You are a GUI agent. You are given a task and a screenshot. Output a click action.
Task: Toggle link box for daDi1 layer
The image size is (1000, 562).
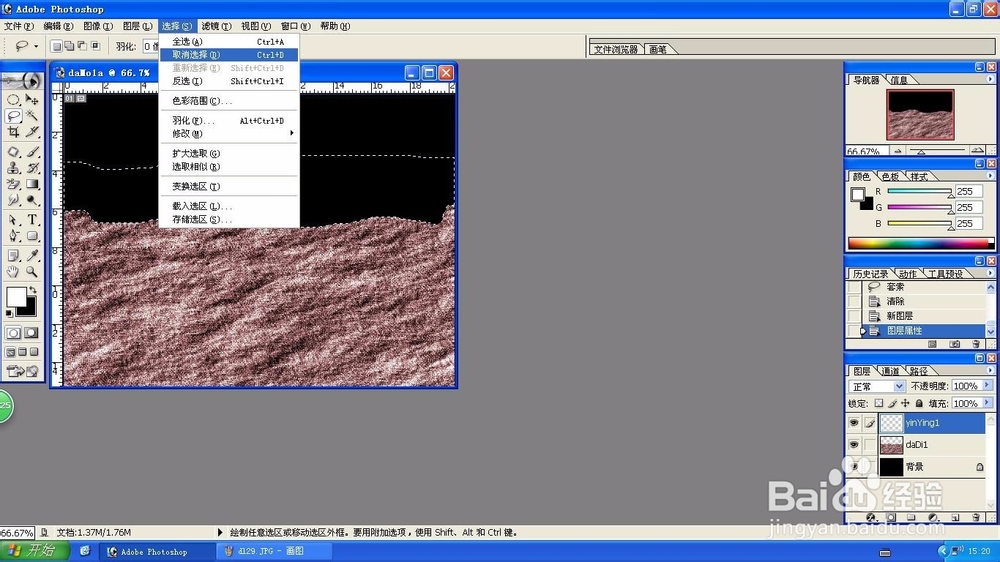[x=870, y=445]
